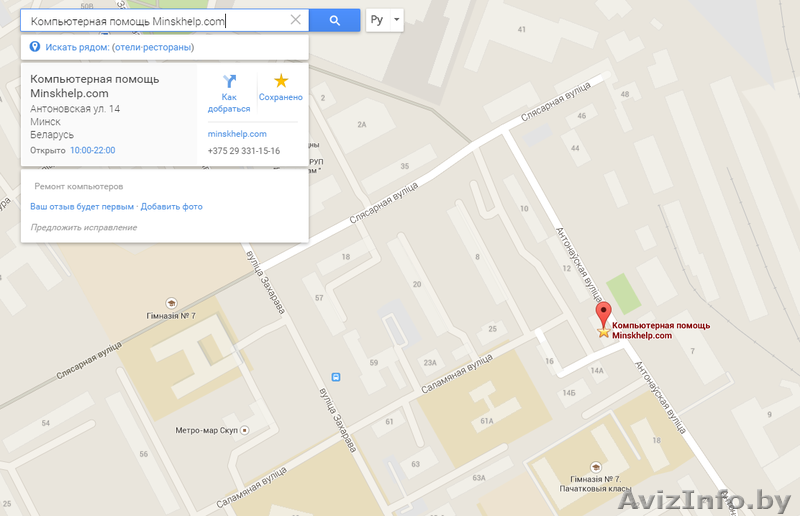Image resolution: width=800 pixels, height=516 pixels.
Task: Click the Как добраться directions icon
Action: click(230, 81)
